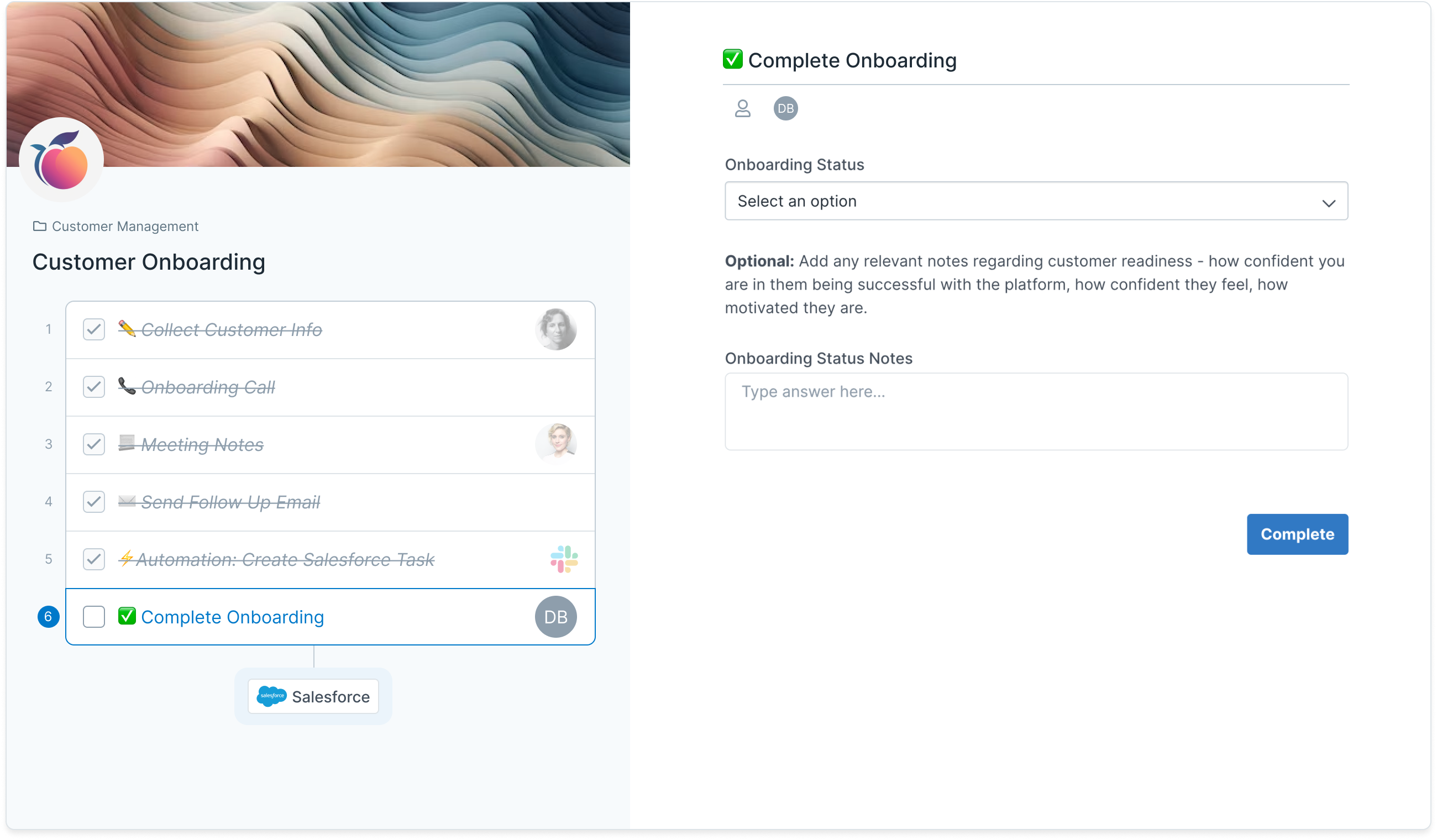The width and height of the screenshot is (1437, 840).
Task: Click the wavy cover banner image
Action: point(318,85)
